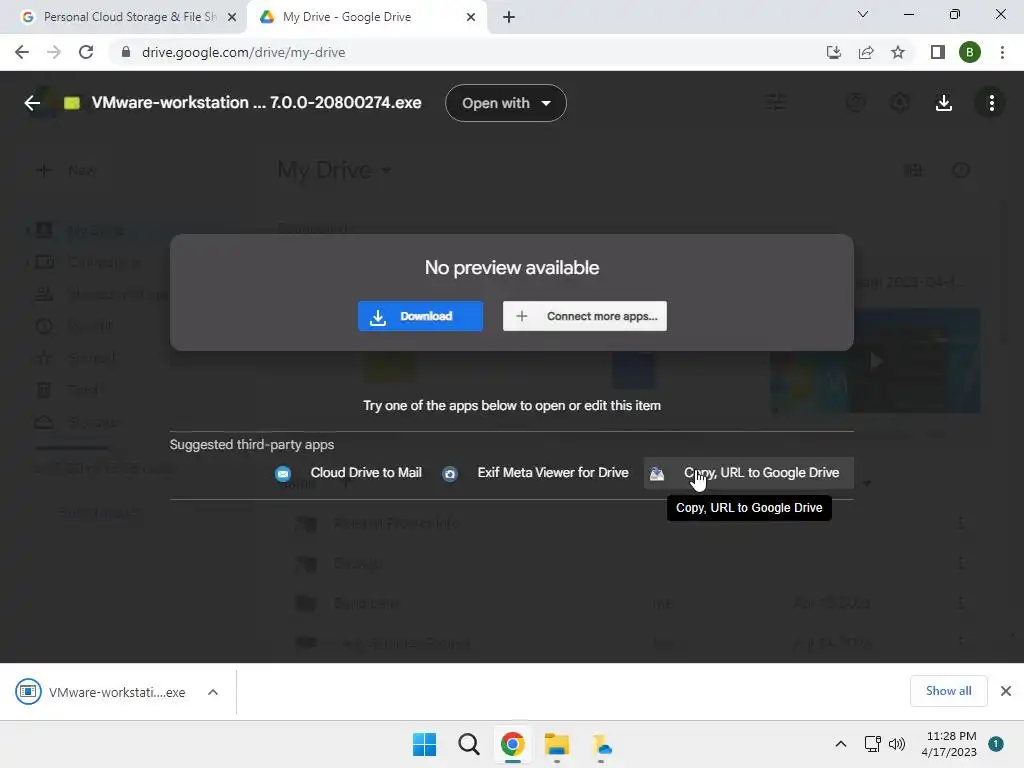Click the browser back arrow
1024x768 pixels.
(22, 52)
